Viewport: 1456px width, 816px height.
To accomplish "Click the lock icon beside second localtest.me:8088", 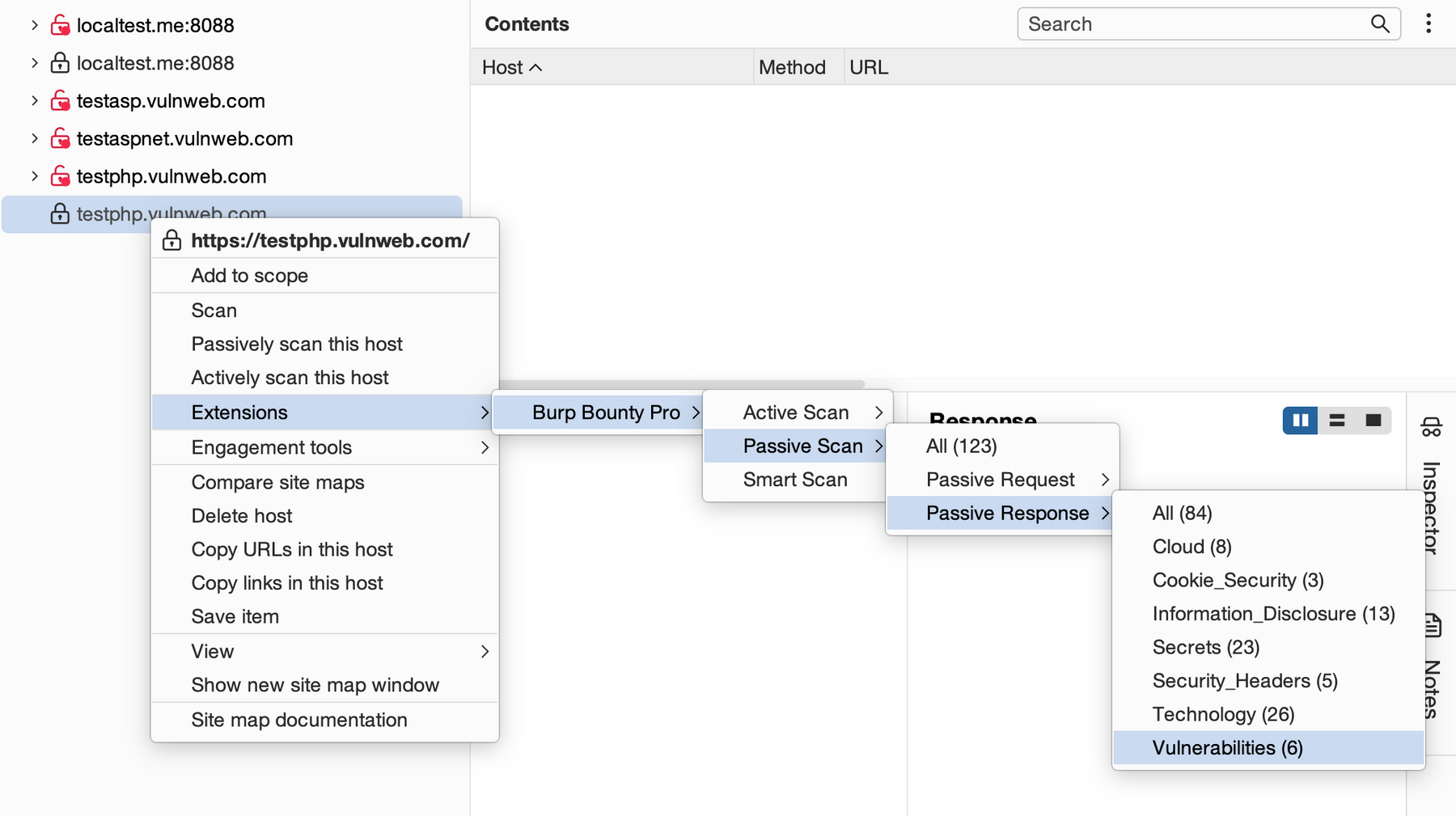I will (60, 63).
